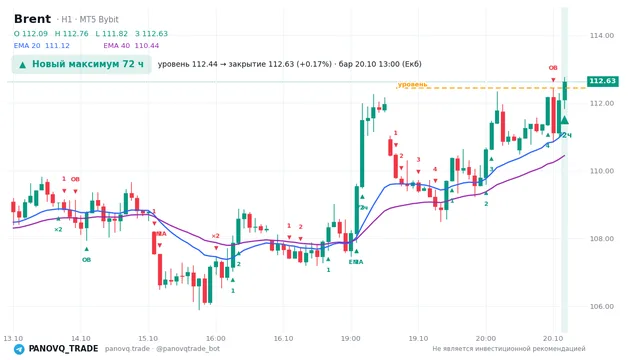Click the 112.00 price axis label
This screenshot has width=640, height=360.
[602, 103]
